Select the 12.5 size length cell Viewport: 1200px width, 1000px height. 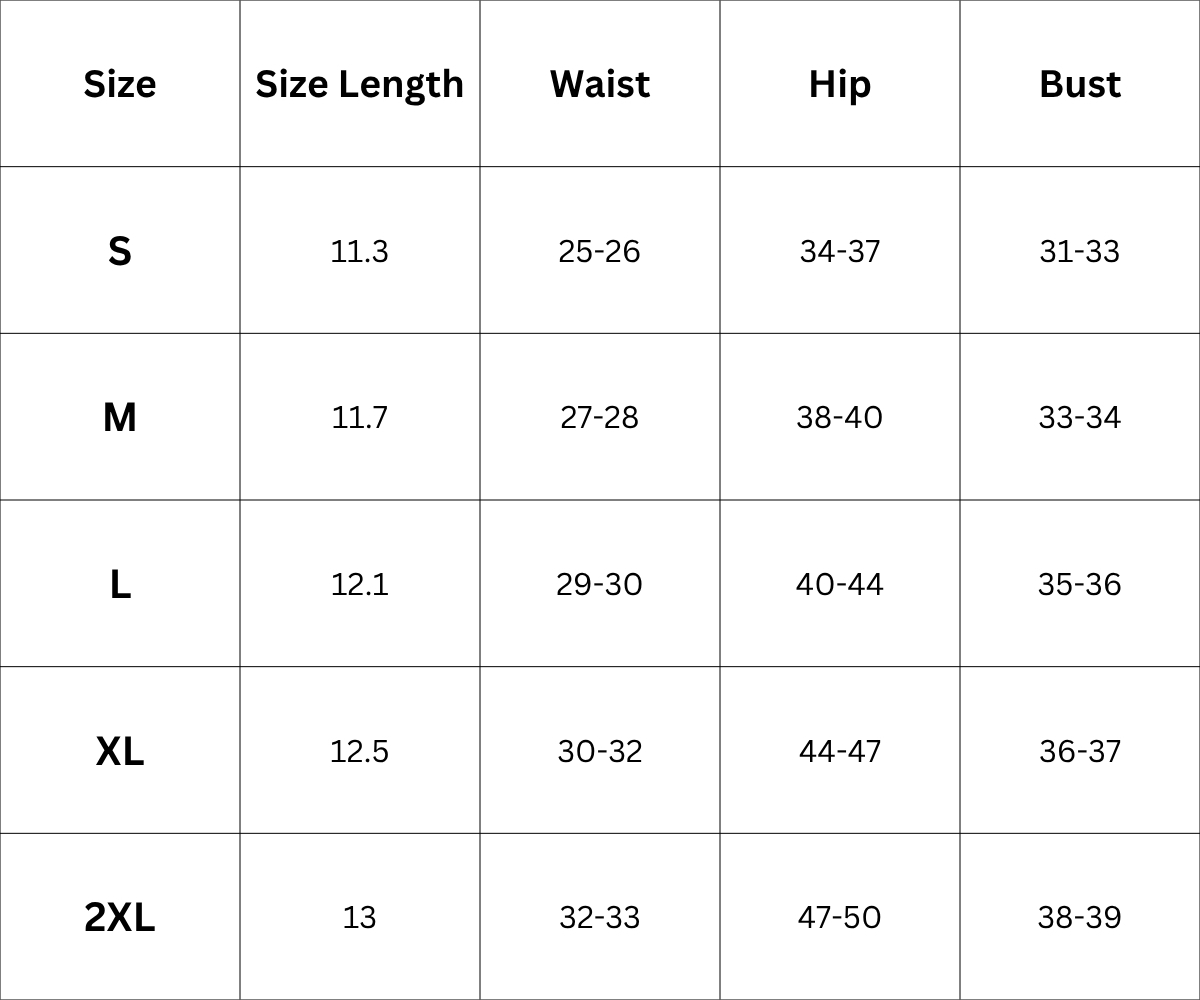pyautogui.click(x=359, y=751)
